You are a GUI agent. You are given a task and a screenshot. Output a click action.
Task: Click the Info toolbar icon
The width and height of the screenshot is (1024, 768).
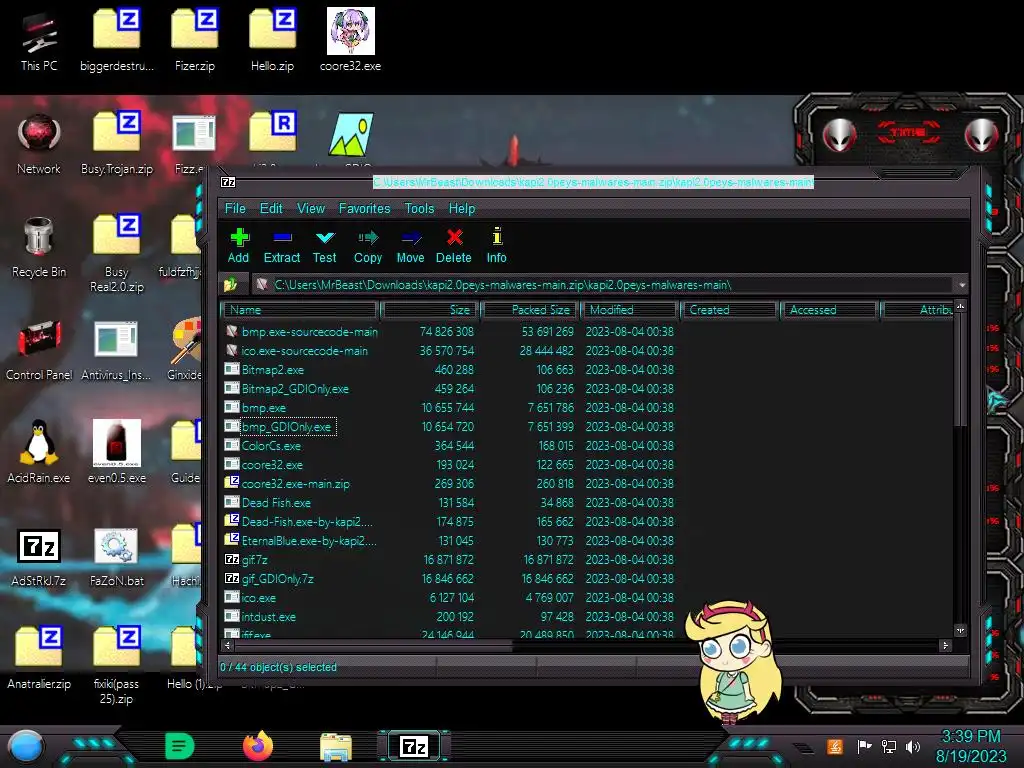pos(496,246)
